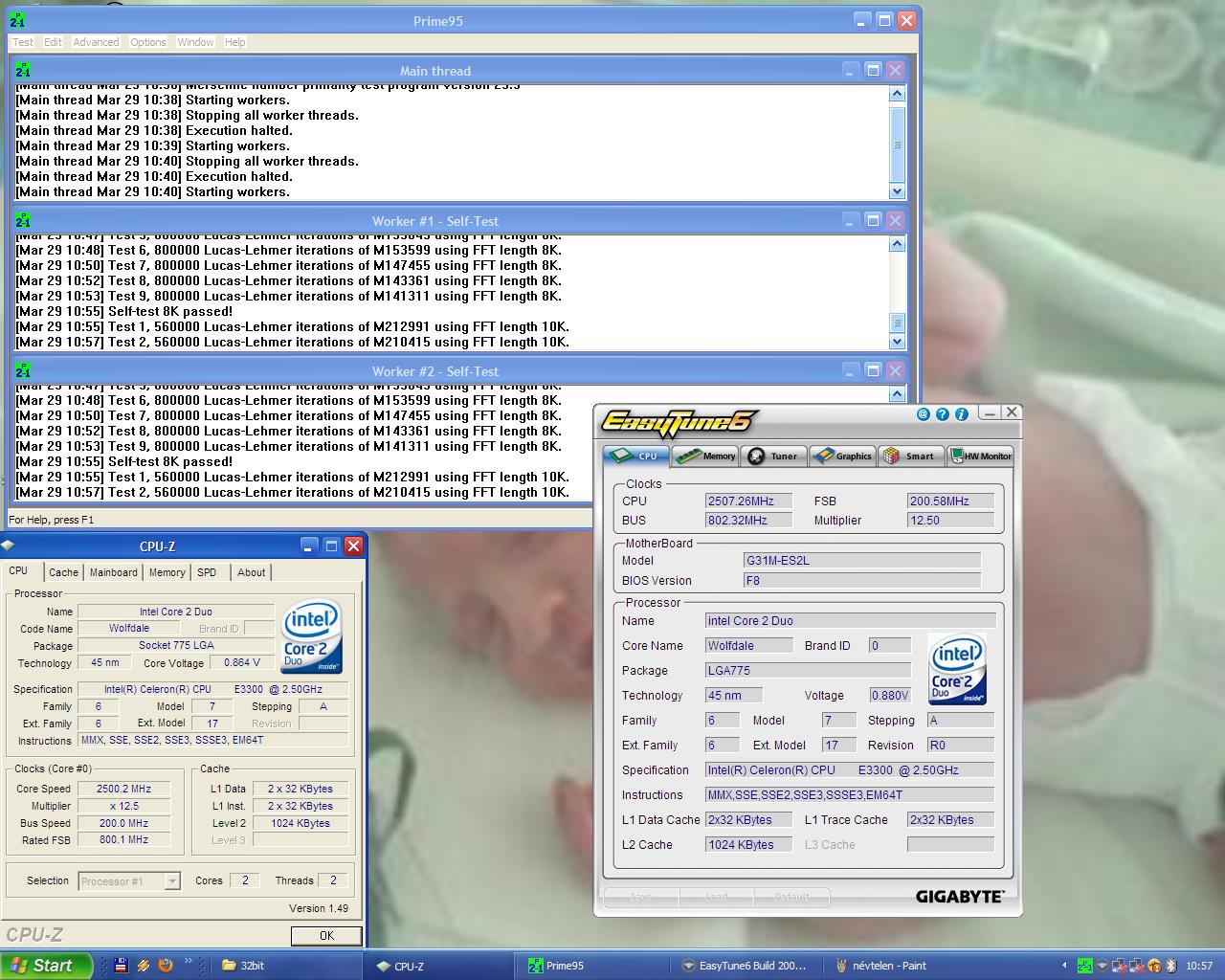Open the Advanced menu in Prime95
Screen dimensions: 1225x980
(96, 42)
